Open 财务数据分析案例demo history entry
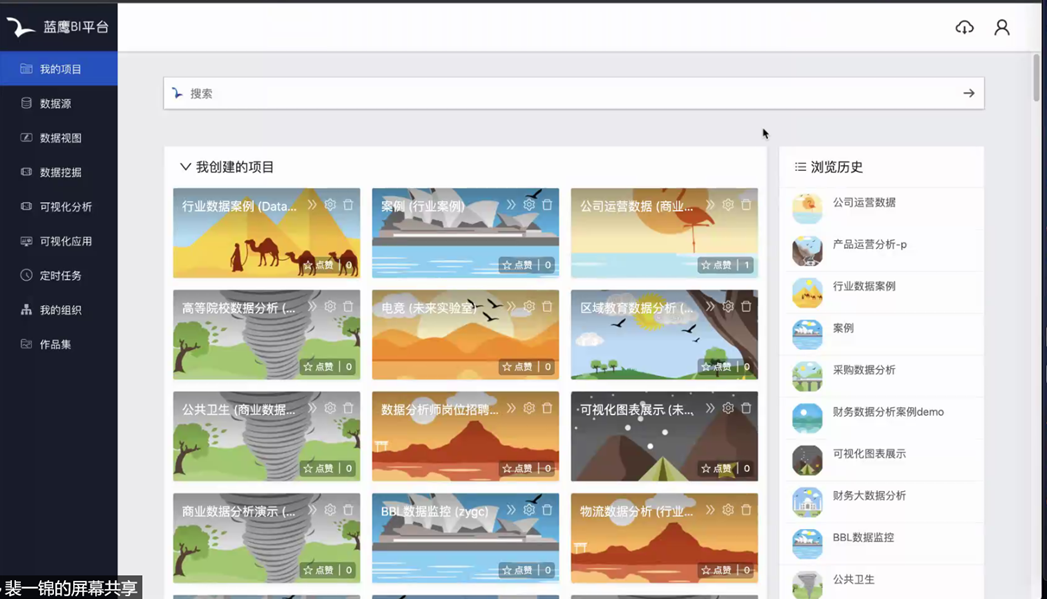Image resolution: width=1047 pixels, height=599 pixels. (887, 412)
